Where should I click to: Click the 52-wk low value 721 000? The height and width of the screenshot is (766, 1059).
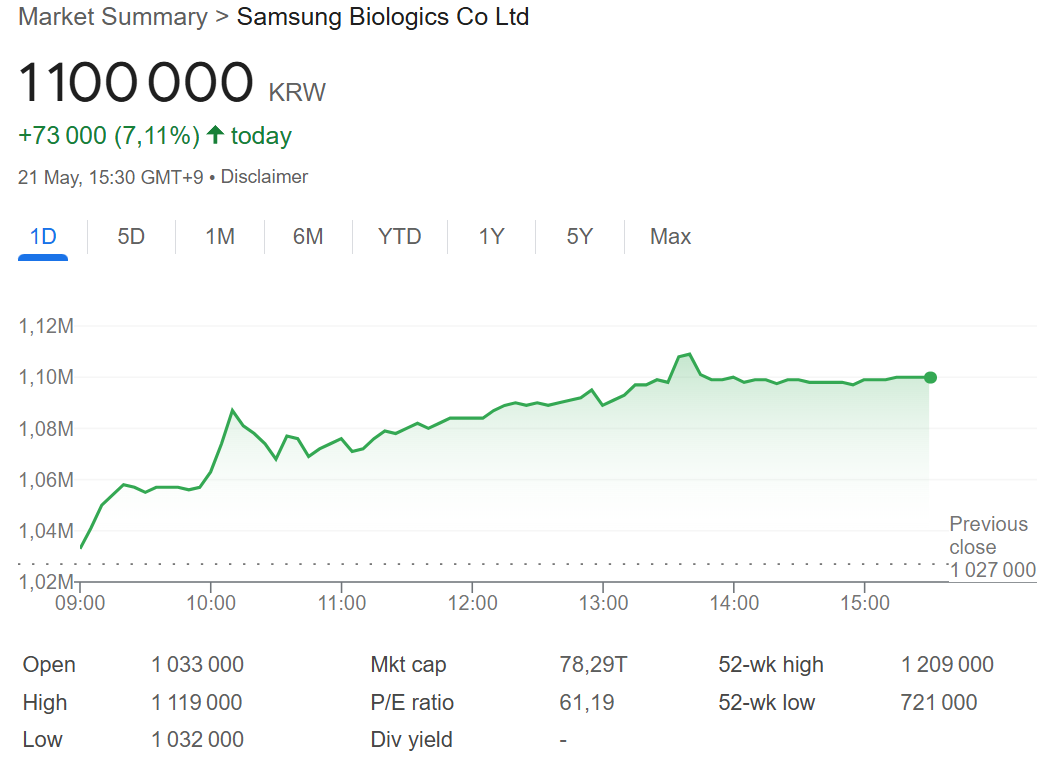(939, 703)
